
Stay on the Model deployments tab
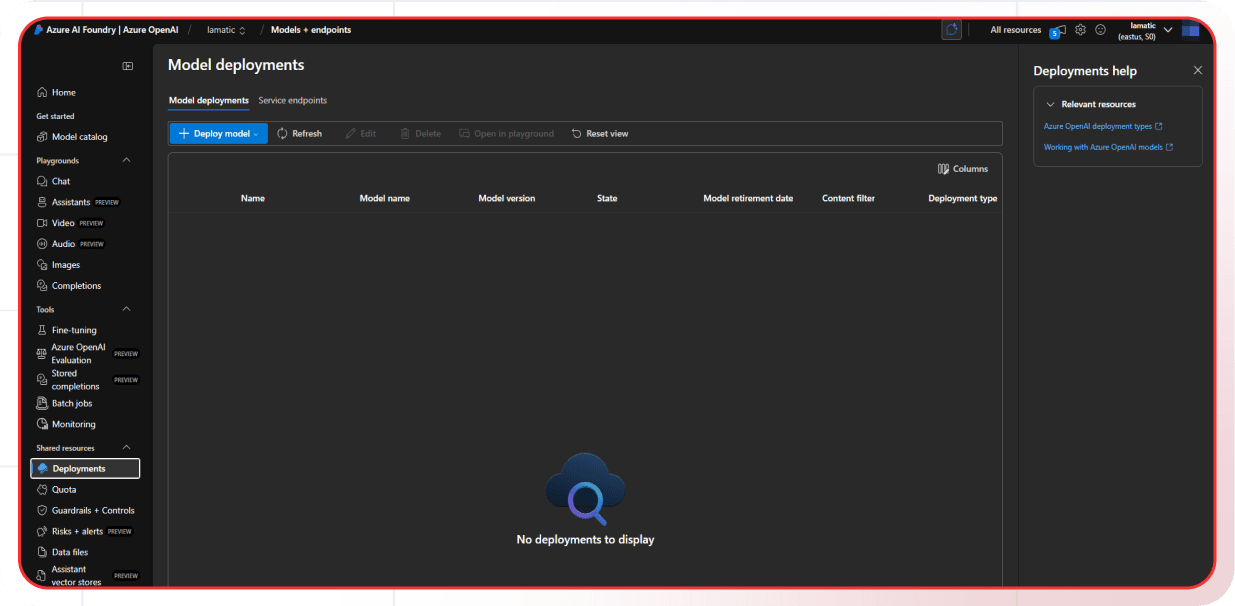[209, 100]
